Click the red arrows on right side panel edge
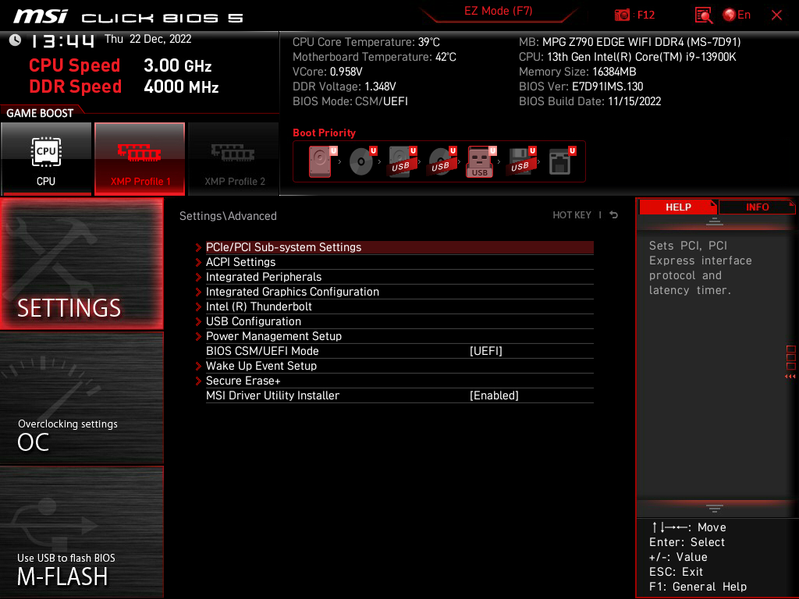Screen dimensions: 799x599 coord(790,376)
